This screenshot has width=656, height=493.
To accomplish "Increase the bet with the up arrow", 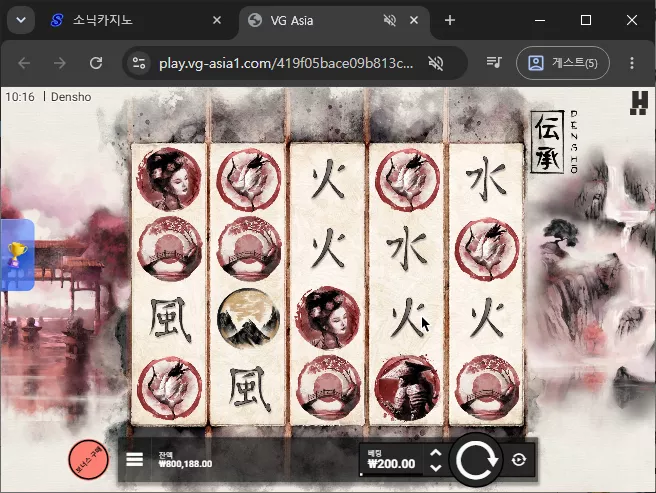I will click(x=436, y=453).
